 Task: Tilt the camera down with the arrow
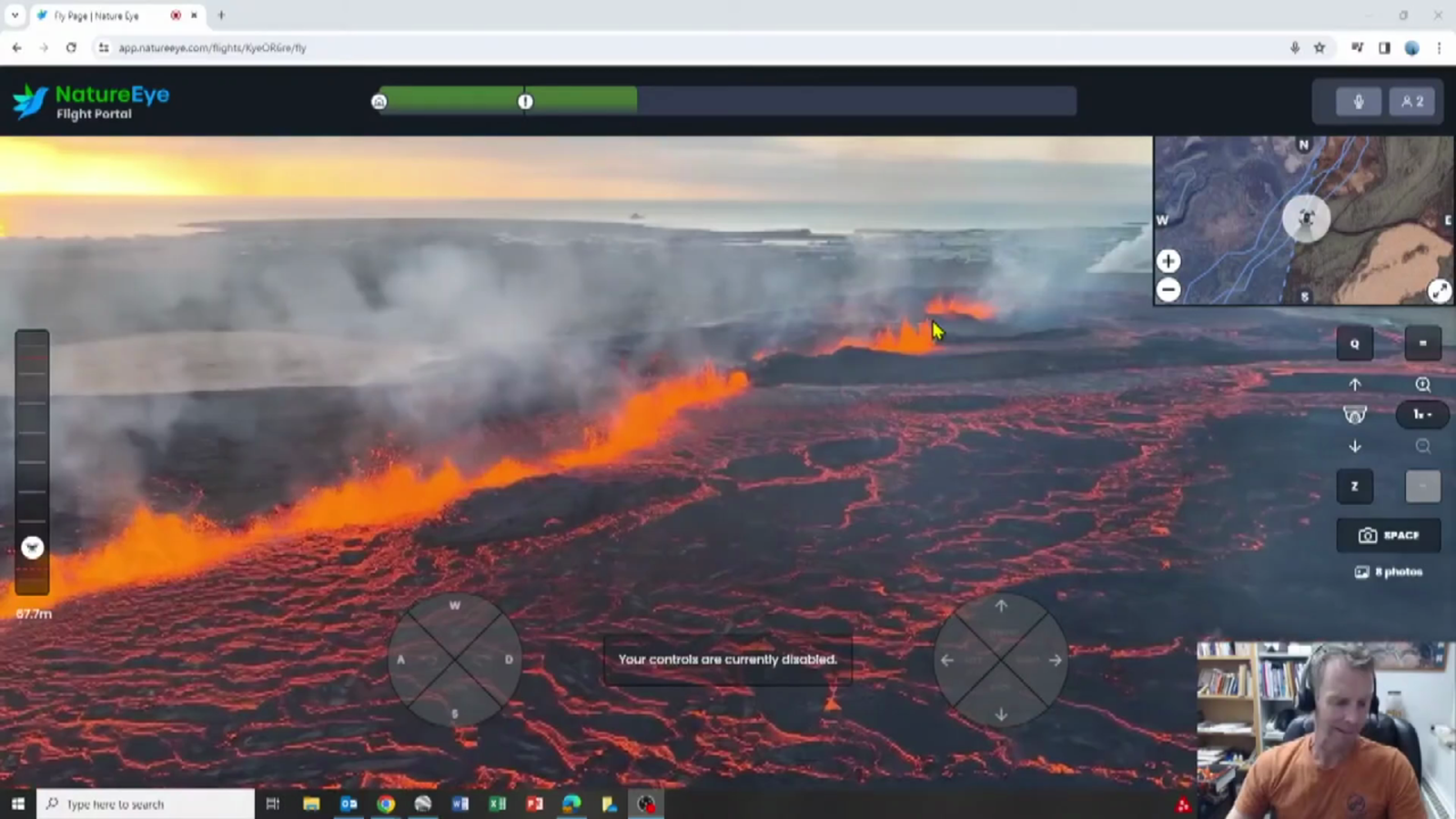point(1355,446)
